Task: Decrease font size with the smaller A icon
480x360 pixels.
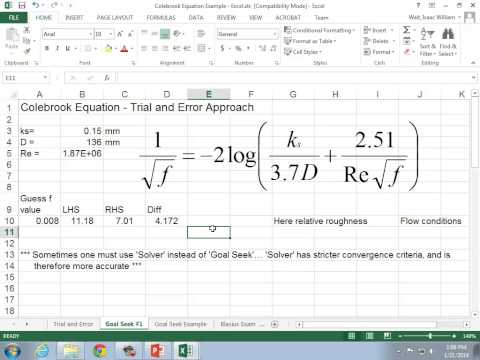Action: pyautogui.click(x=131, y=34)
